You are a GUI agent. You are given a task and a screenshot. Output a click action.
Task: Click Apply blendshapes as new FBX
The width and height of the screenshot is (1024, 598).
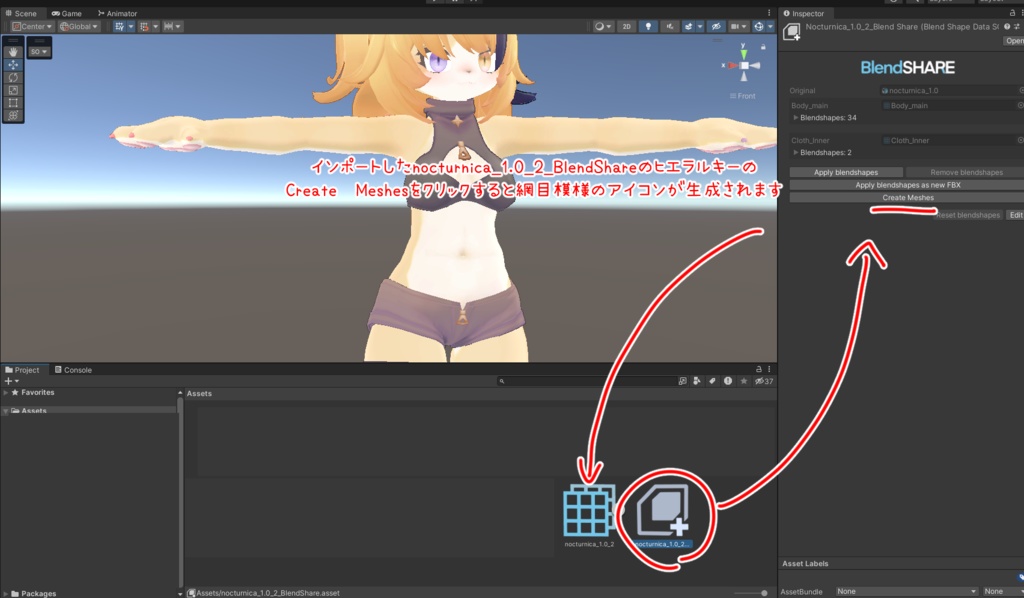point(906,185)
